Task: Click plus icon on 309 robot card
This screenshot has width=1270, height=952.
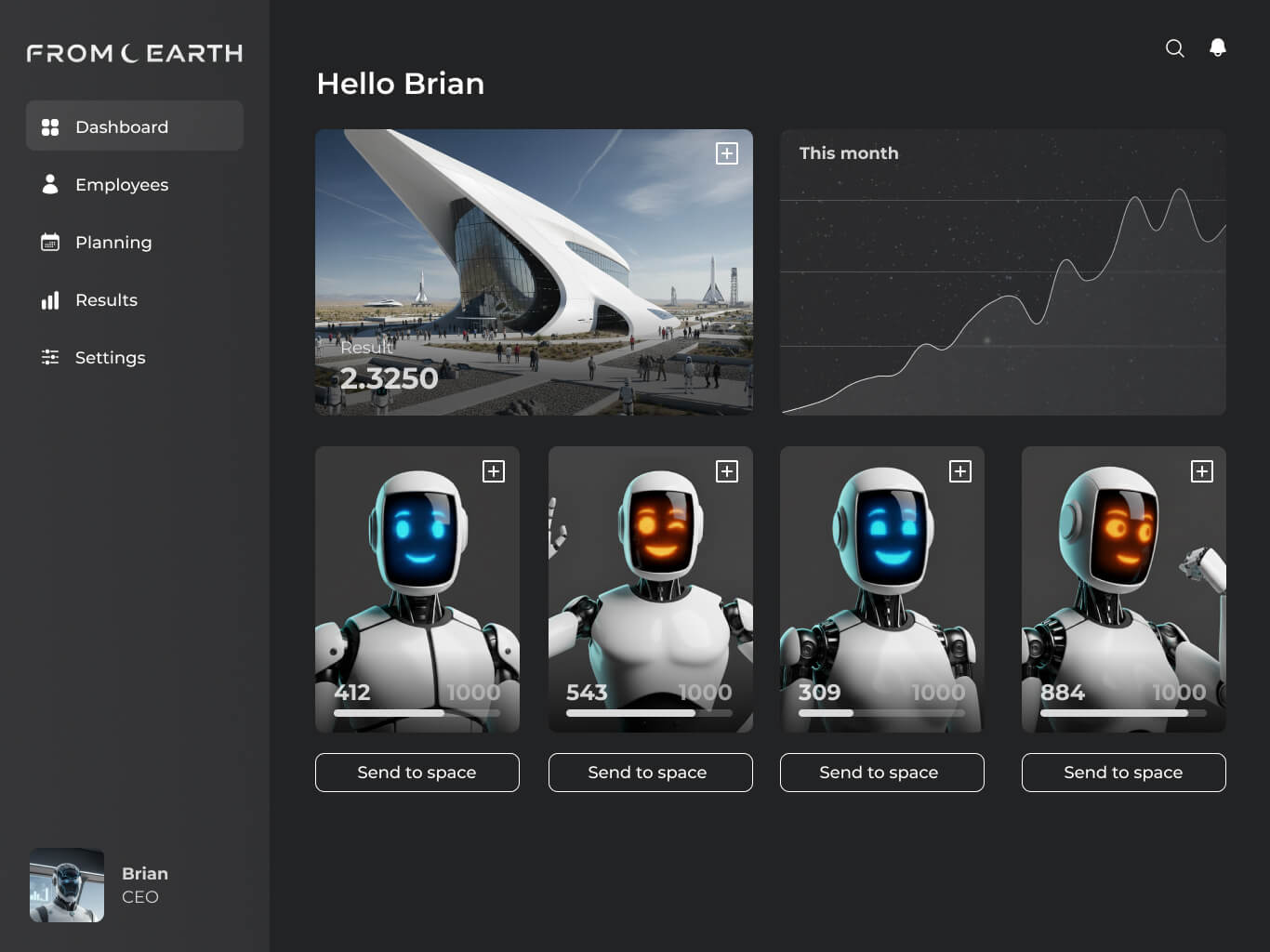Action: point(960,471)
